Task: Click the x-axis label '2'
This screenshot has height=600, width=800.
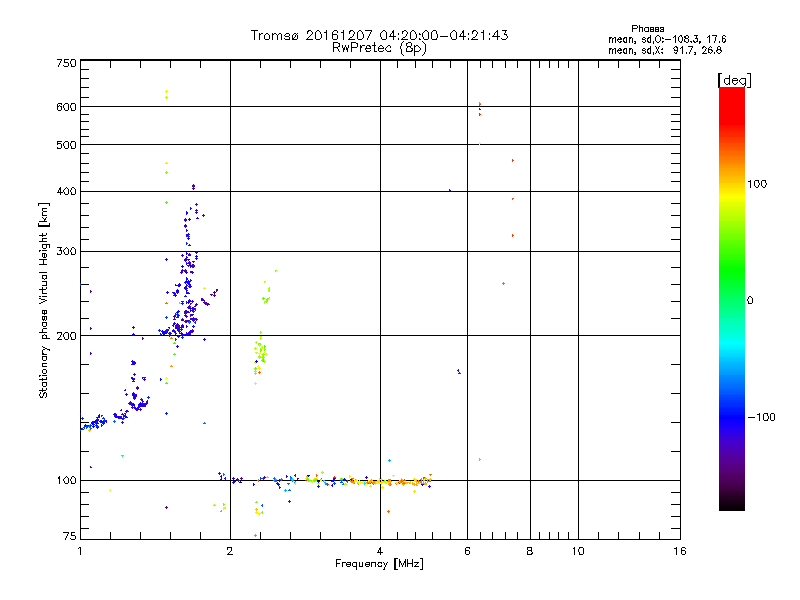Action: pos(230,551)
